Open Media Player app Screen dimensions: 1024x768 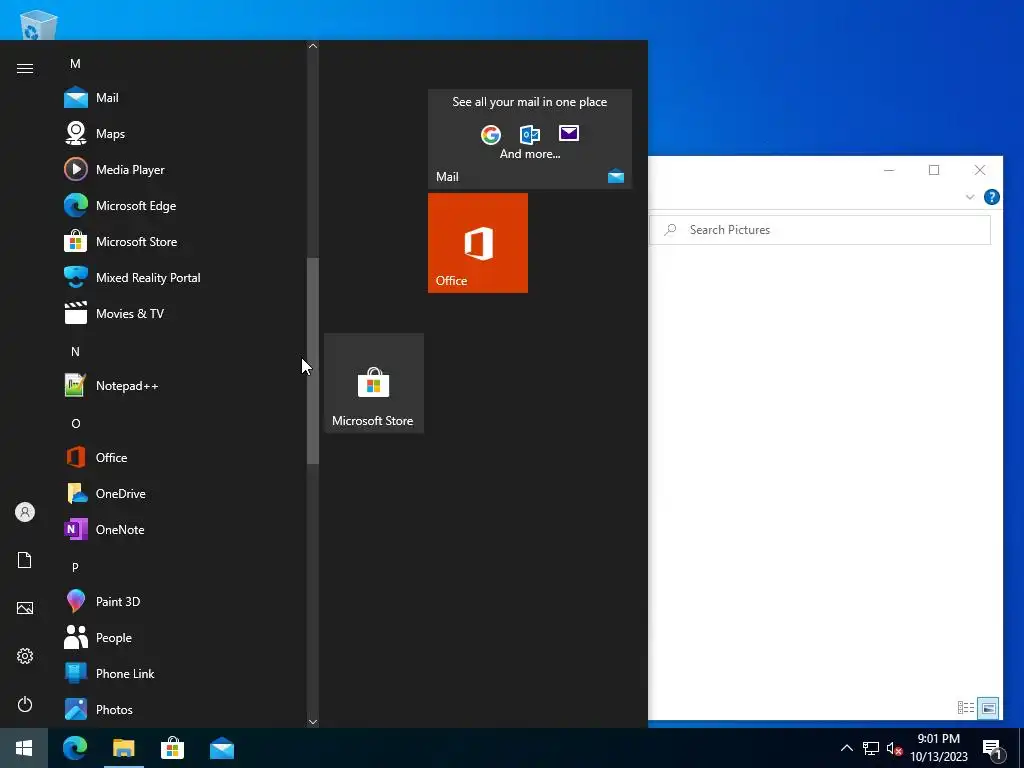(182, 170)
